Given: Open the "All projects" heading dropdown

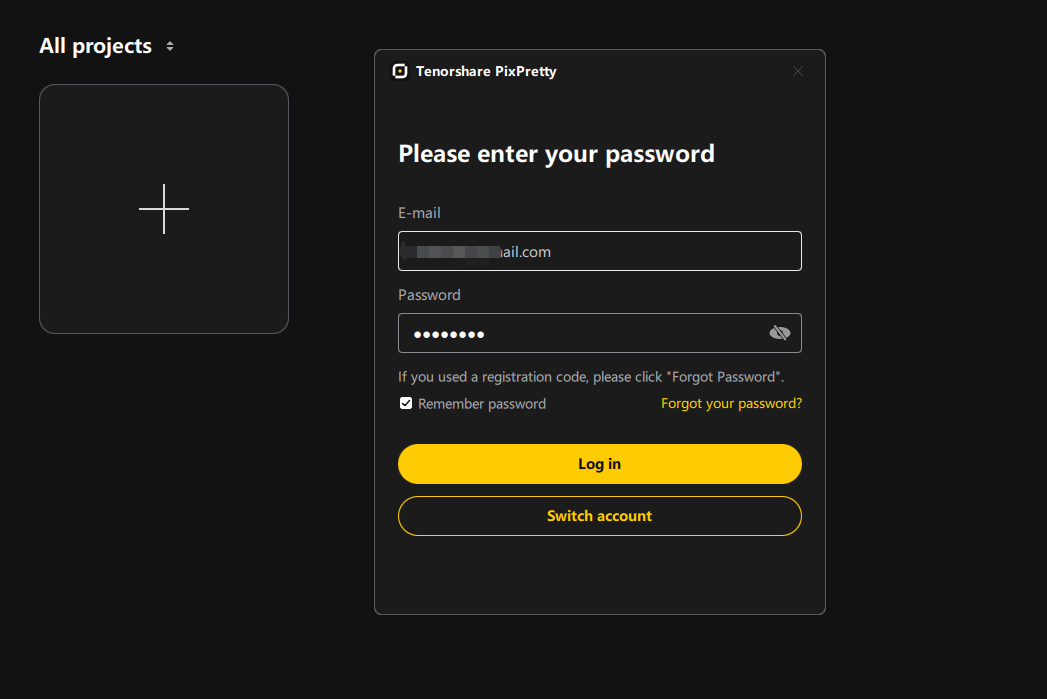Looking at the screenshot, I should point(96,46).
